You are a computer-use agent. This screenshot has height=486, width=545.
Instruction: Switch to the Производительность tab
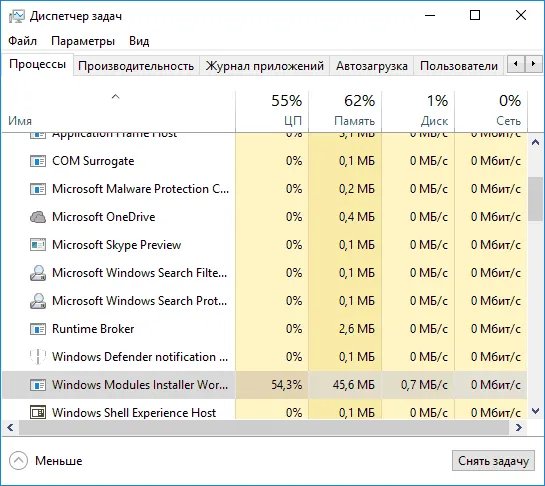136,66
